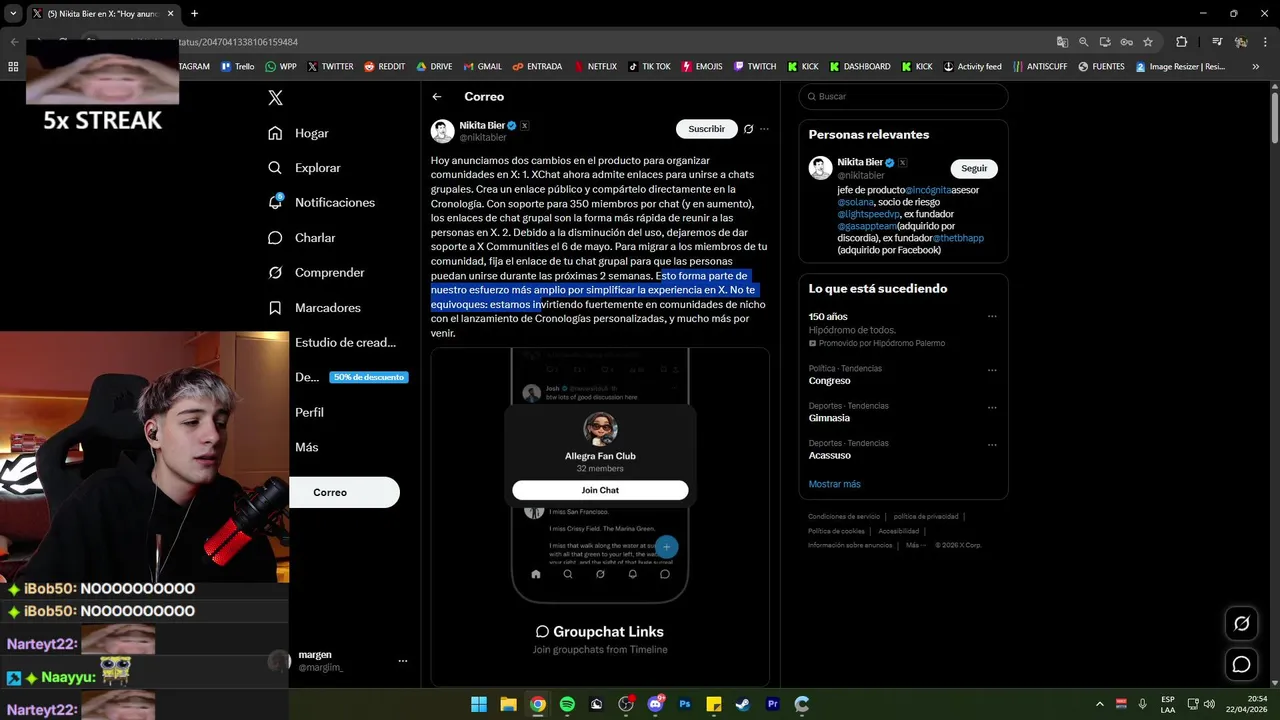Open Spotify from the taskbar

pos(567,704)
